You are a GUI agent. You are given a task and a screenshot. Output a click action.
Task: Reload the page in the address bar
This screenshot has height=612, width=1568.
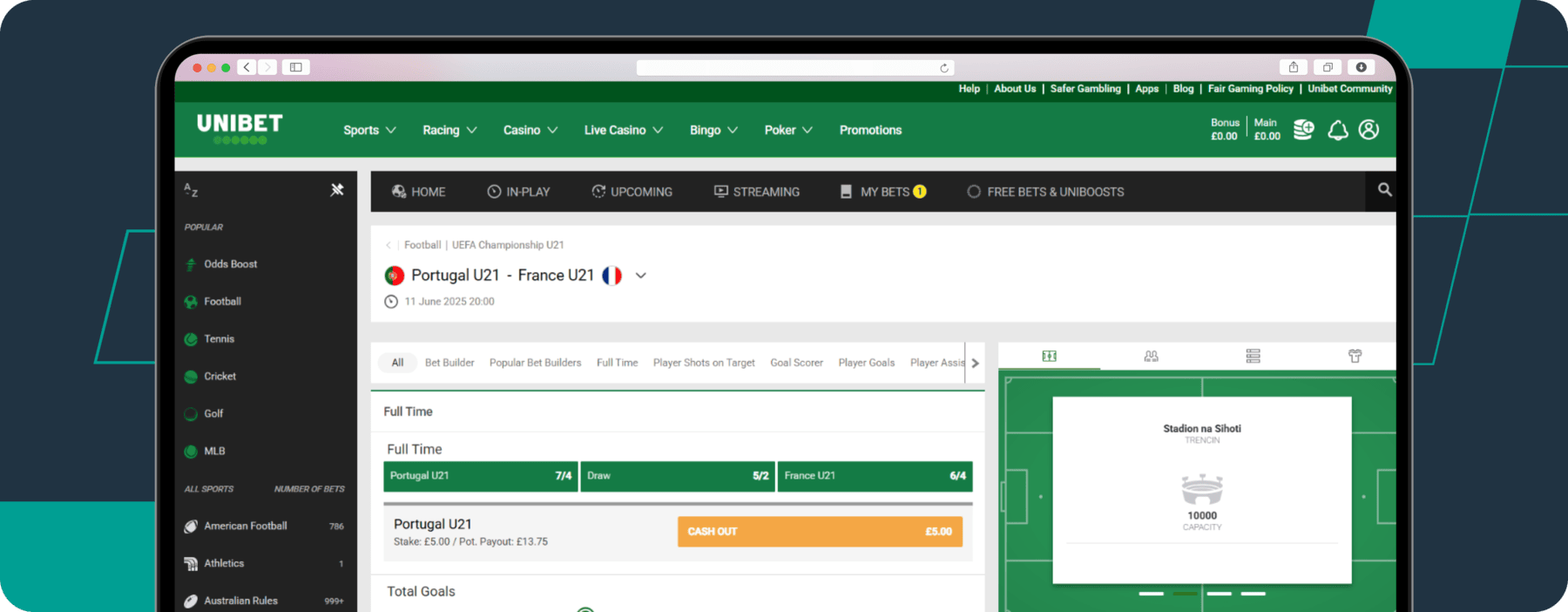[x=943, y=68]
